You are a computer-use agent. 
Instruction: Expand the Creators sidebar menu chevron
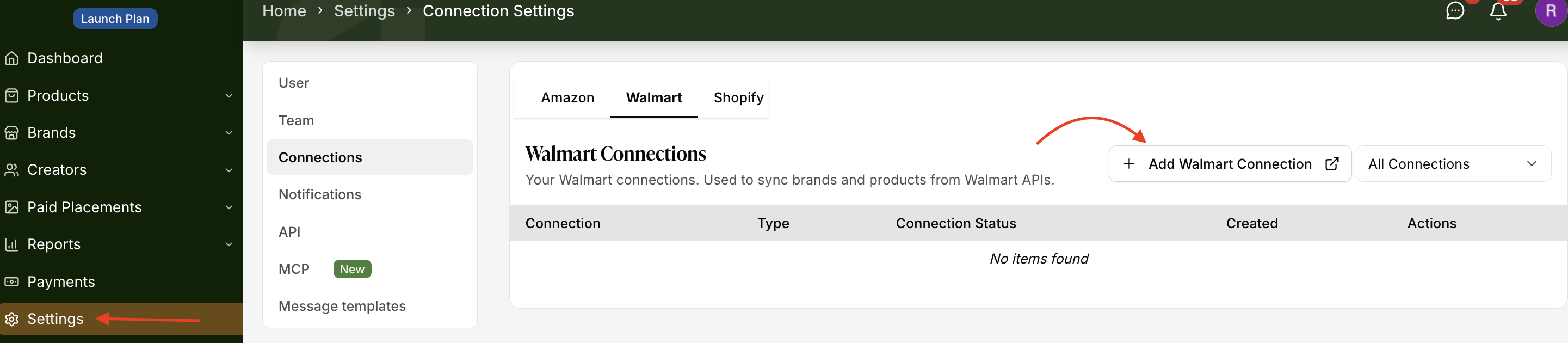pyautogui.click(x=229, y=170)
